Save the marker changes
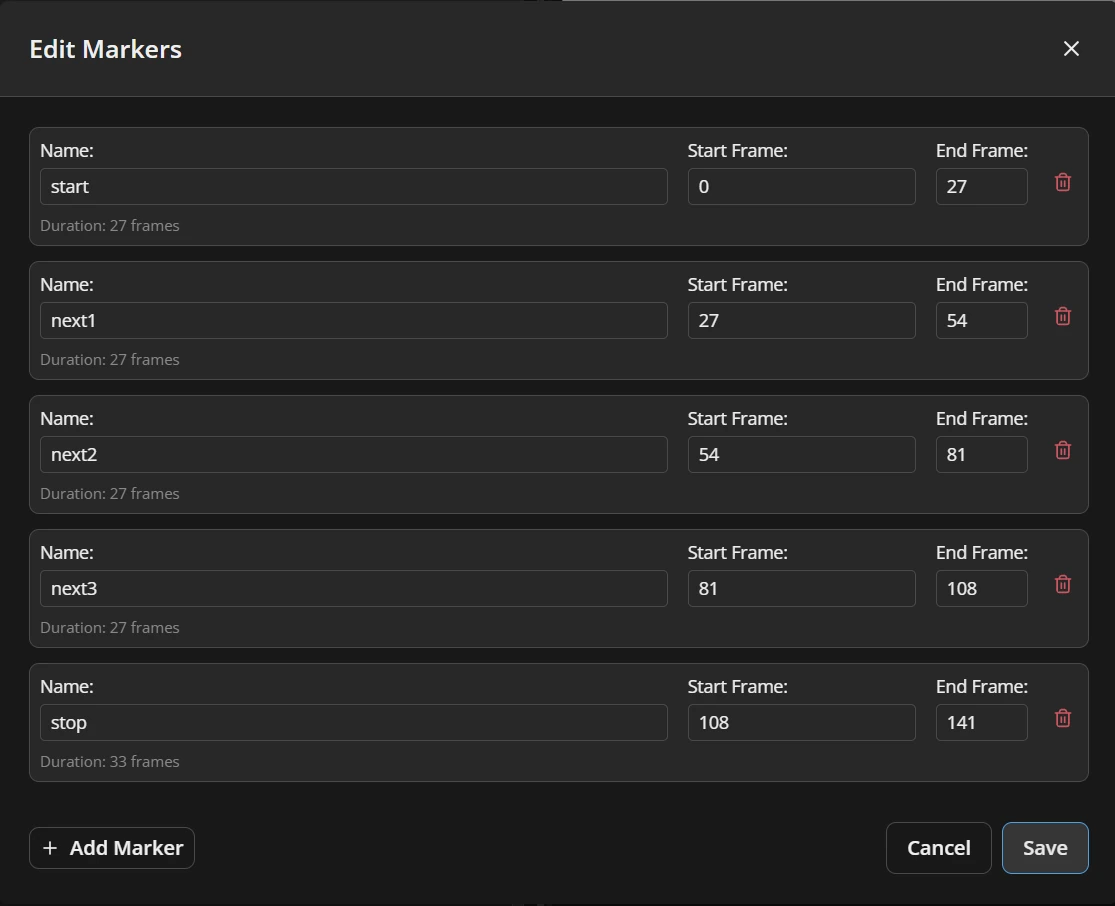Screen dimensions: 1115x906 (1045, 848)
